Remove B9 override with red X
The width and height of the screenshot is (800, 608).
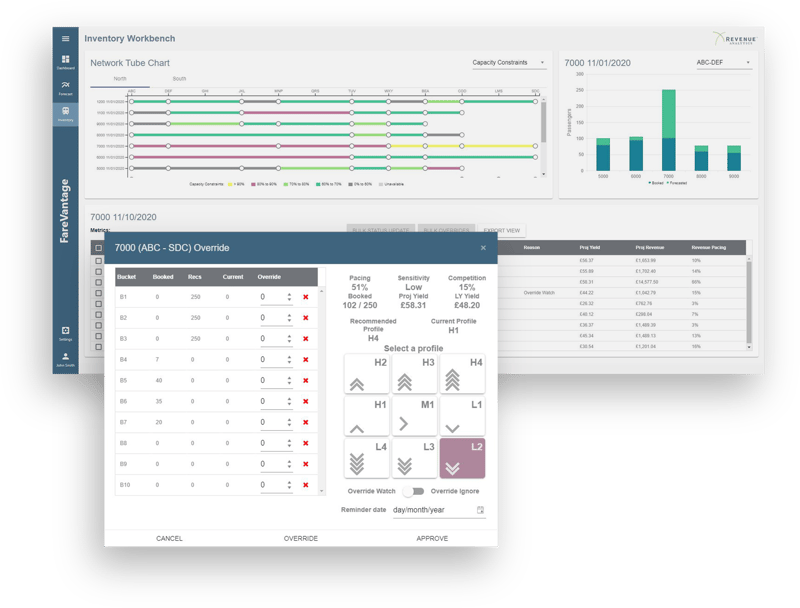(x=306, y=464)
